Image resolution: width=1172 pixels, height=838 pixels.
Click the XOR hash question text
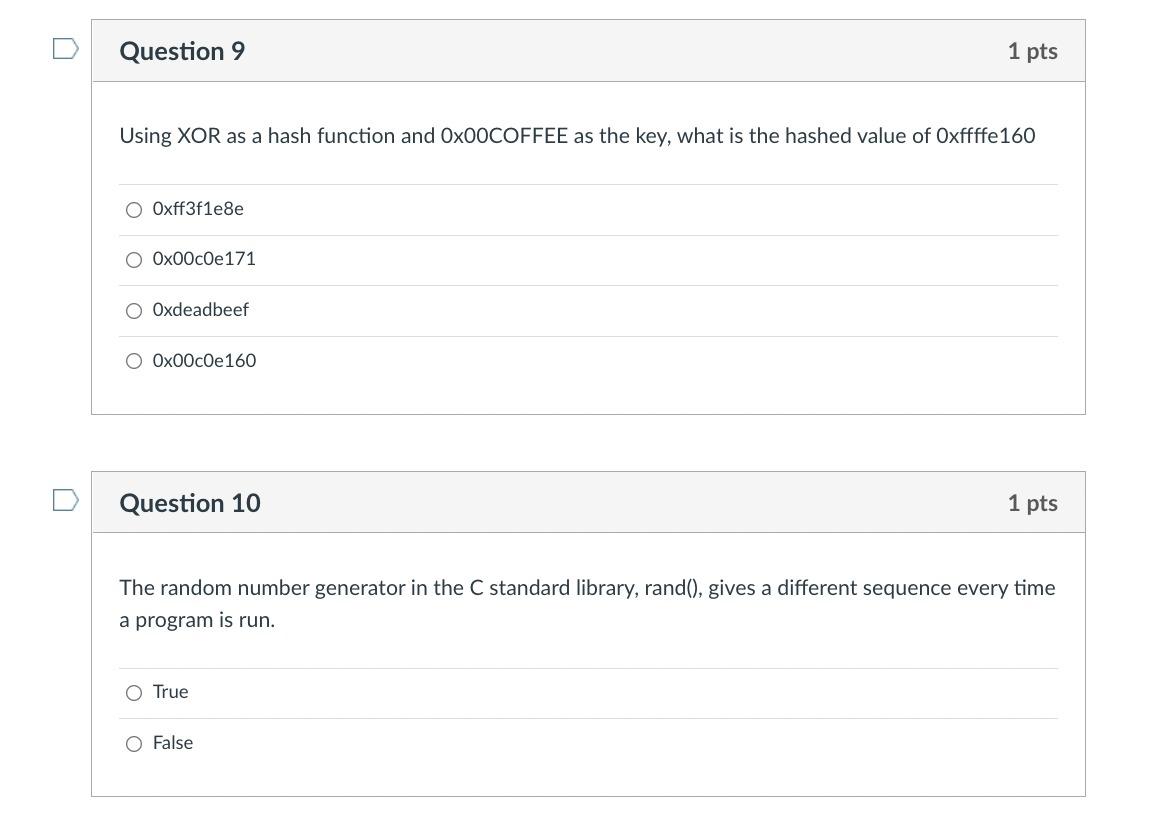pyautogui.click(x=577, y=136)
